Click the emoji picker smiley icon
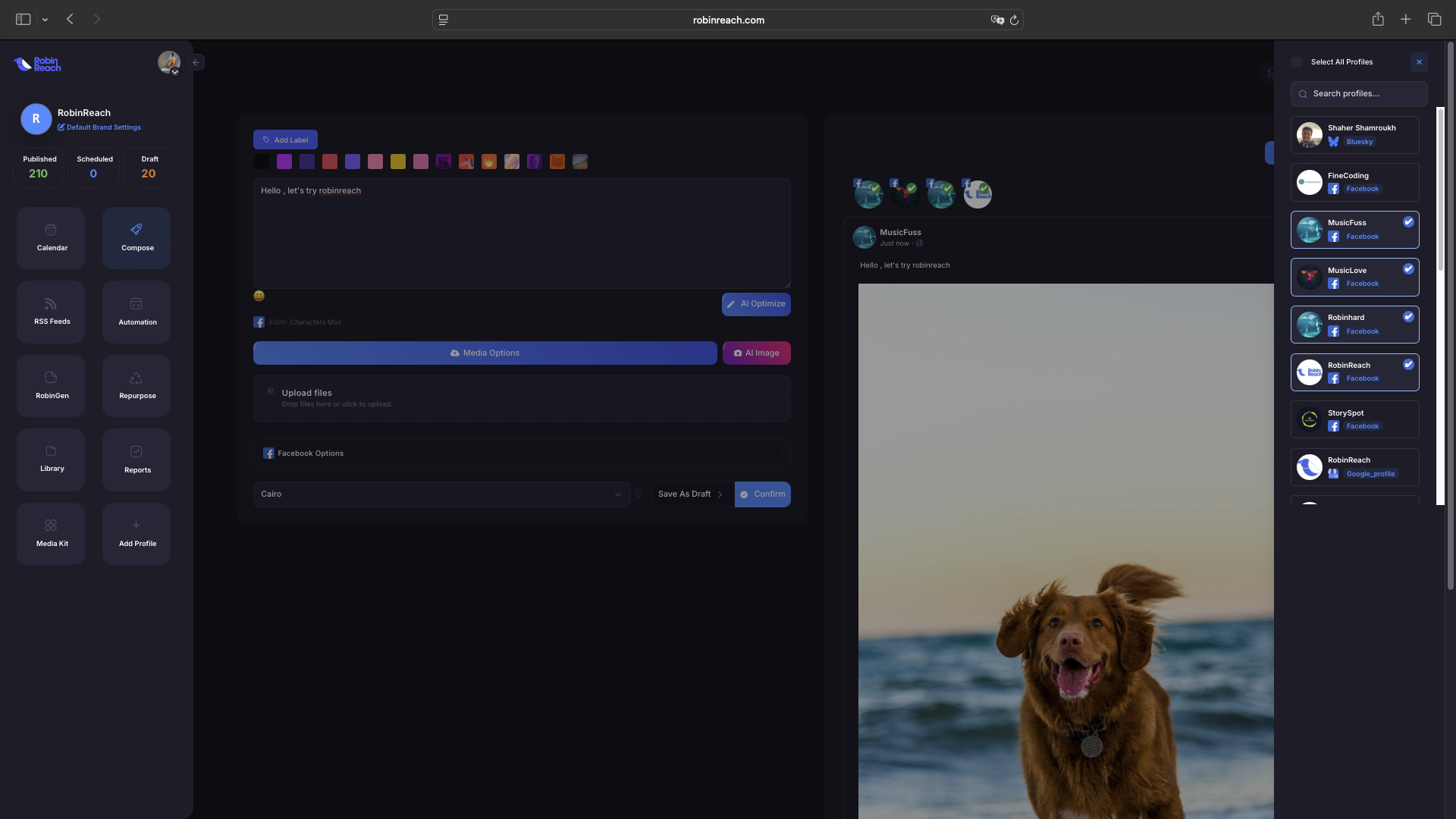This screenshot has width=1456, height=819. 259,296
